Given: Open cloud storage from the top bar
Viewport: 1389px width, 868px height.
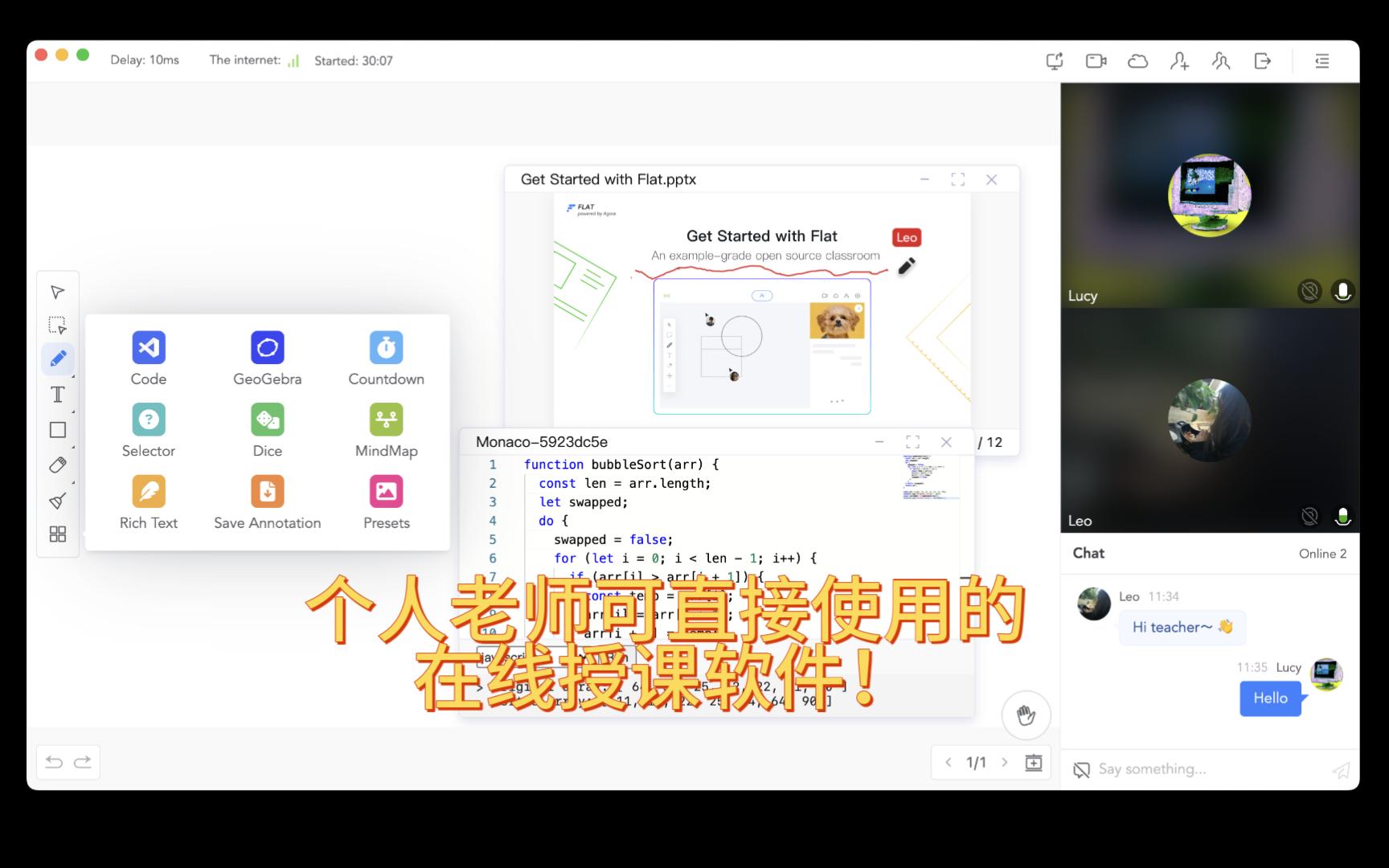Looking at the screenshot, I should pos(1137,60).
